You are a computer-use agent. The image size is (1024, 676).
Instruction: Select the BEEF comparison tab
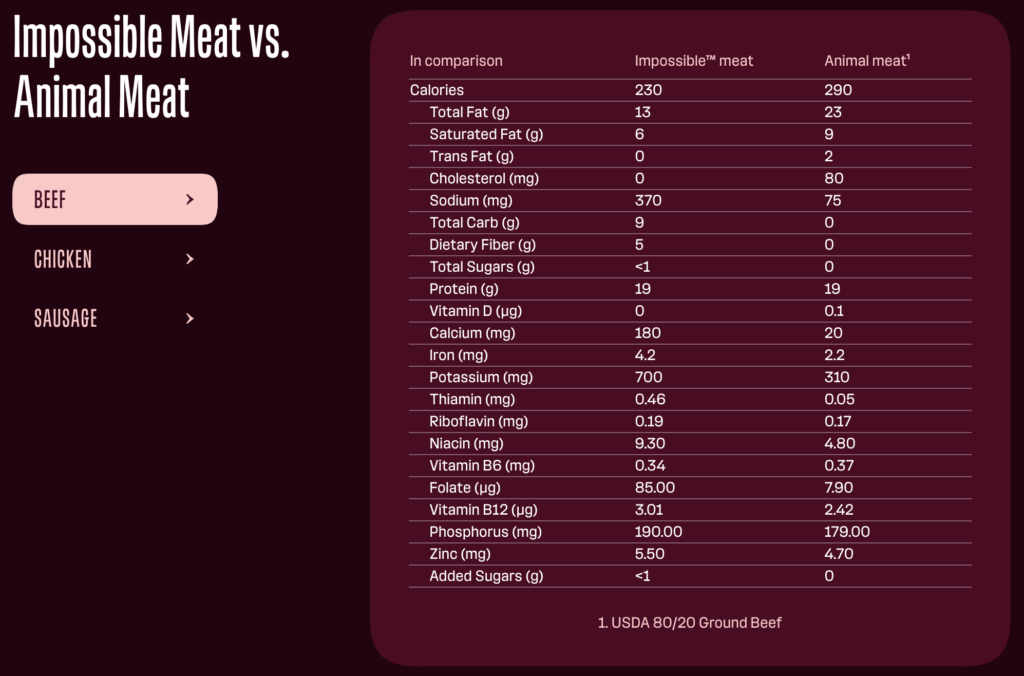coord(114,199)
